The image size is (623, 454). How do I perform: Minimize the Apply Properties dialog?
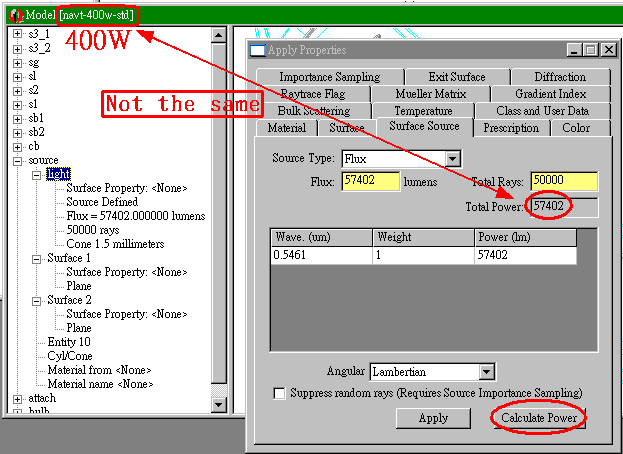[574, 50]
